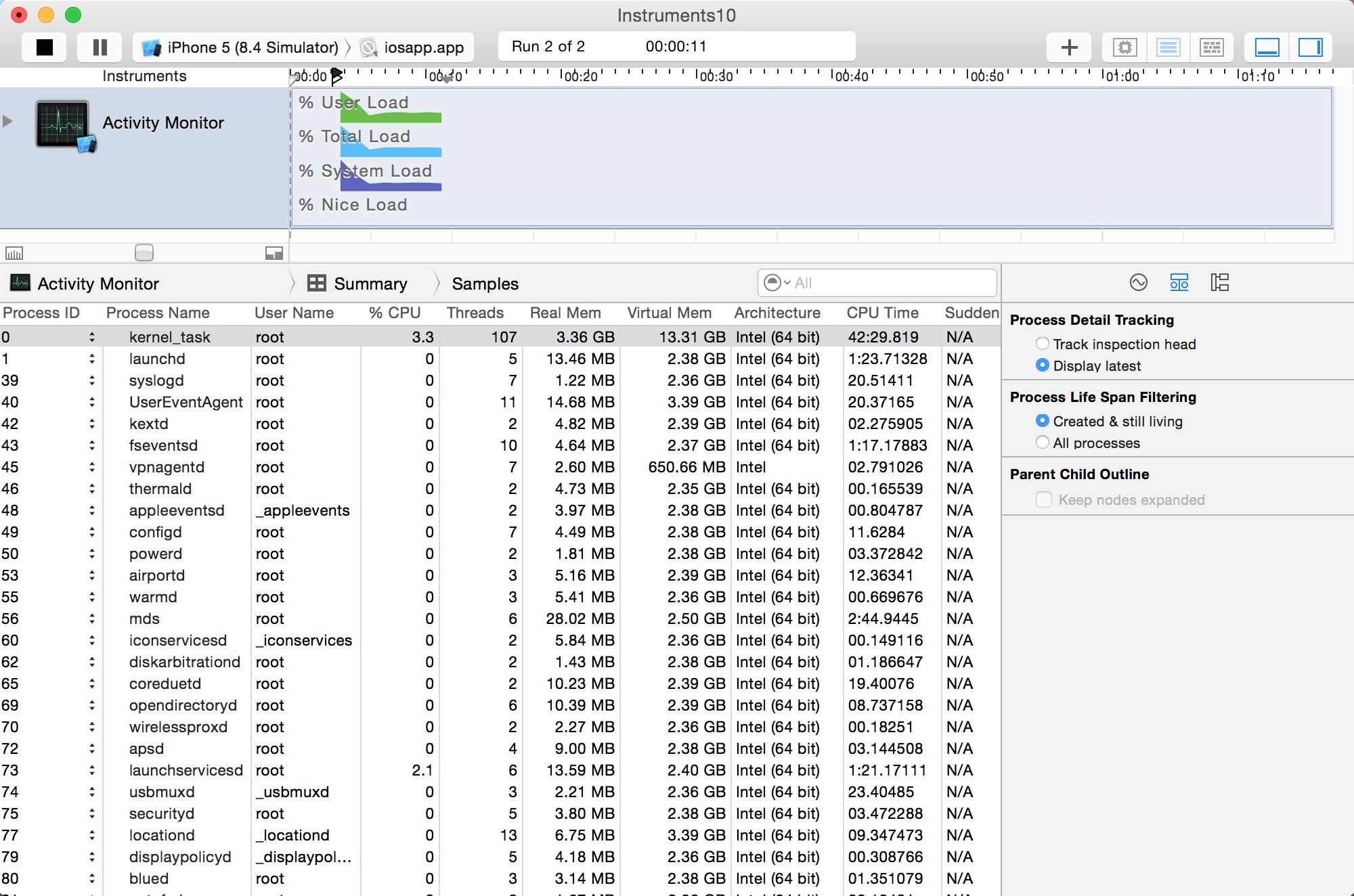Click the track chart-style icon below instruments
1354x896 pixels.
click(14, 253)
